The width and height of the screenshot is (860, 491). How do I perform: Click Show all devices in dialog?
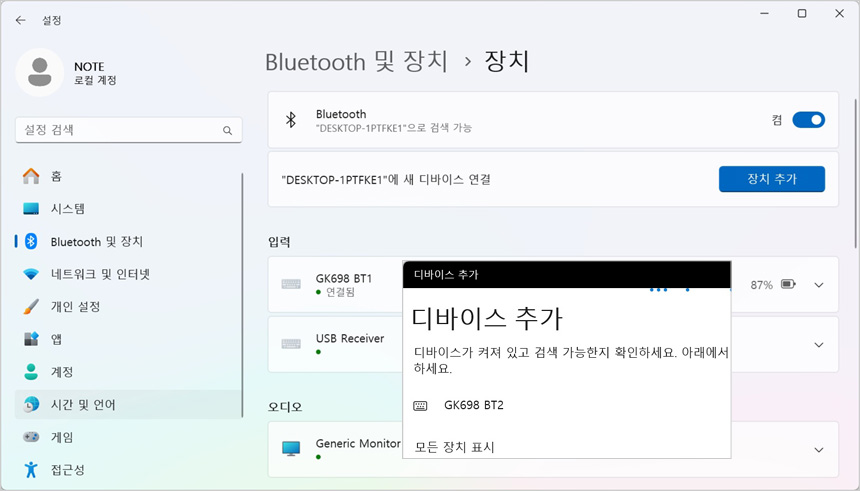pyautogui.click(x=455, y=447)
